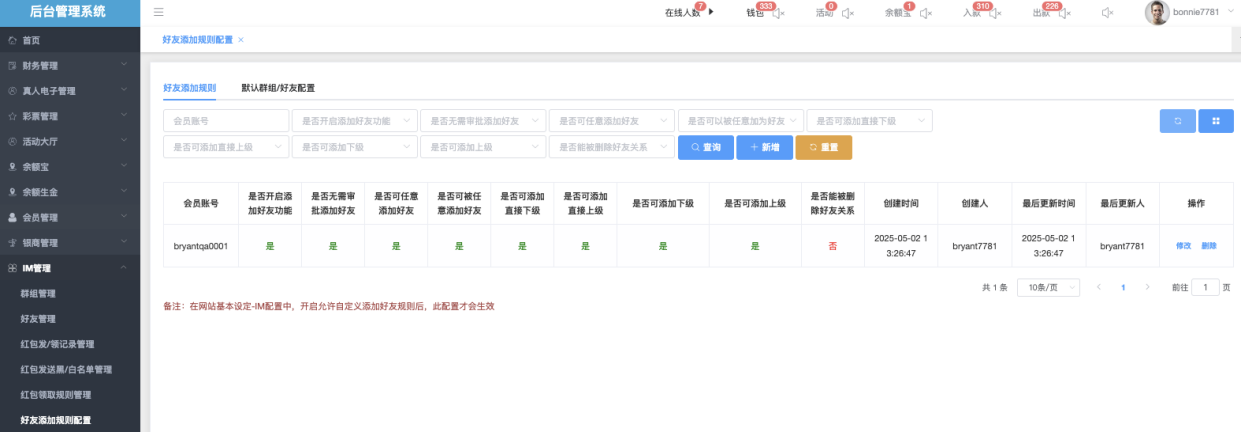The width and height of the screenshot is (1241, 432).
Task: Open the 10条/页 page size dropdown
Action: coord(1048,287)
